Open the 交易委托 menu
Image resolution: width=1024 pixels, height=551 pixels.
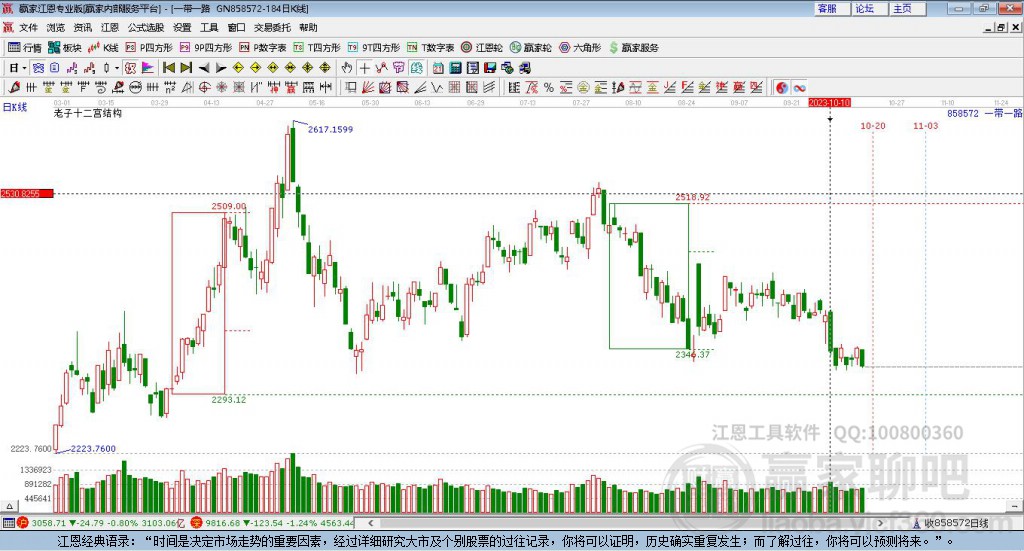click(x=272, y=27)
